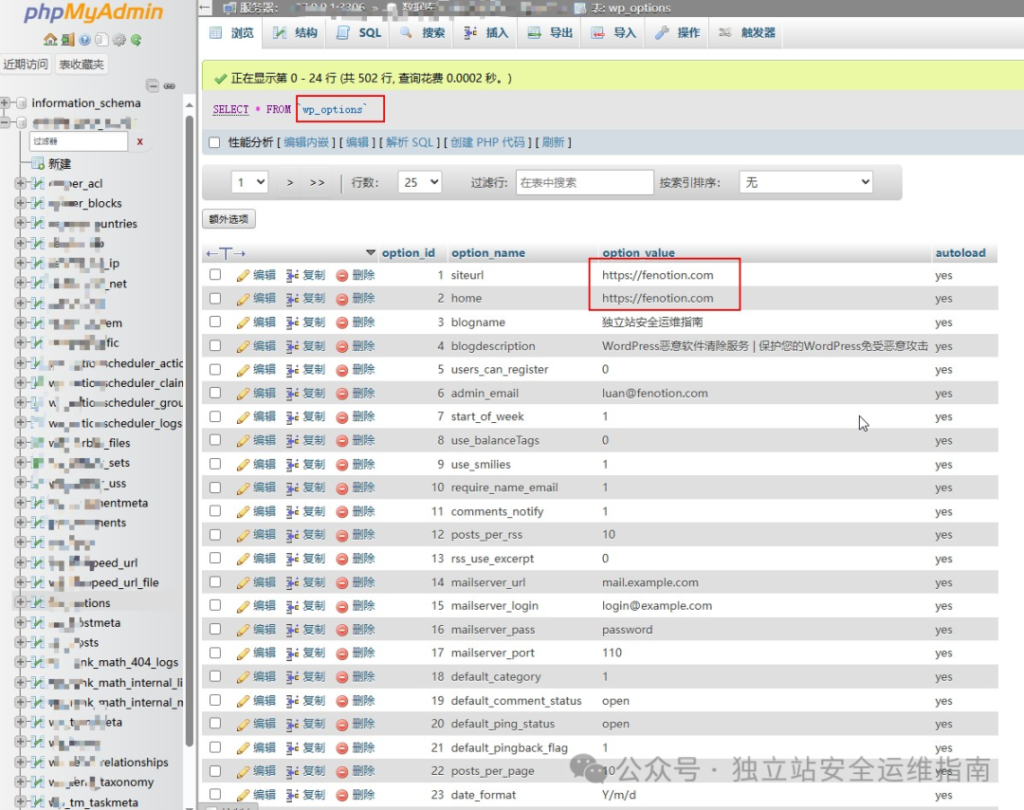Screen dimensions: 1024x810
Task: Click pencil edit icon for start_of_week row
Action: pyautogui.click(x=243, y=417)
